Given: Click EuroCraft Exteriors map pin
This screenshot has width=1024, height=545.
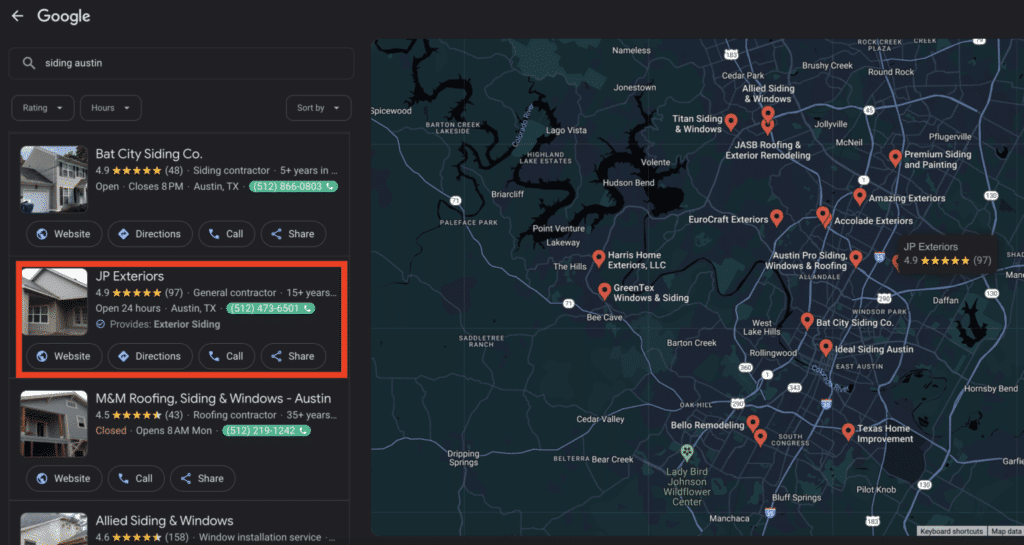Looking at the screenshot, I should [776, 217].
